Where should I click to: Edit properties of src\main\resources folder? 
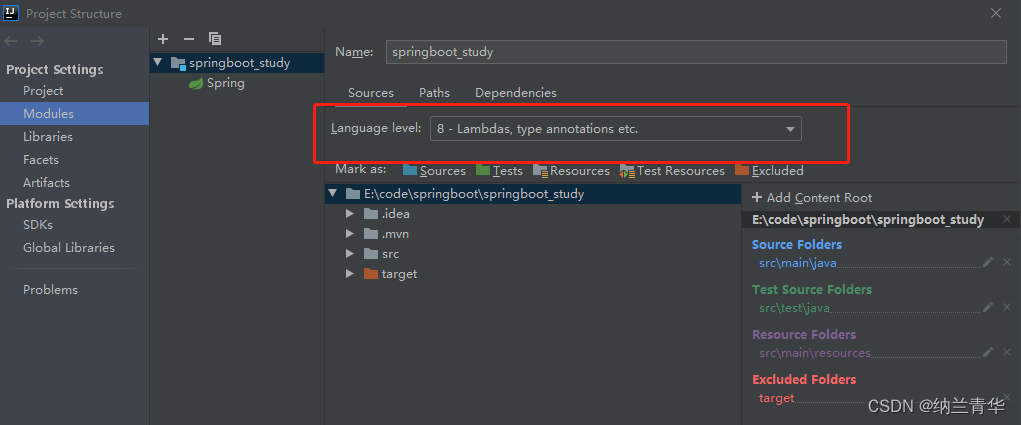[988, 352]
